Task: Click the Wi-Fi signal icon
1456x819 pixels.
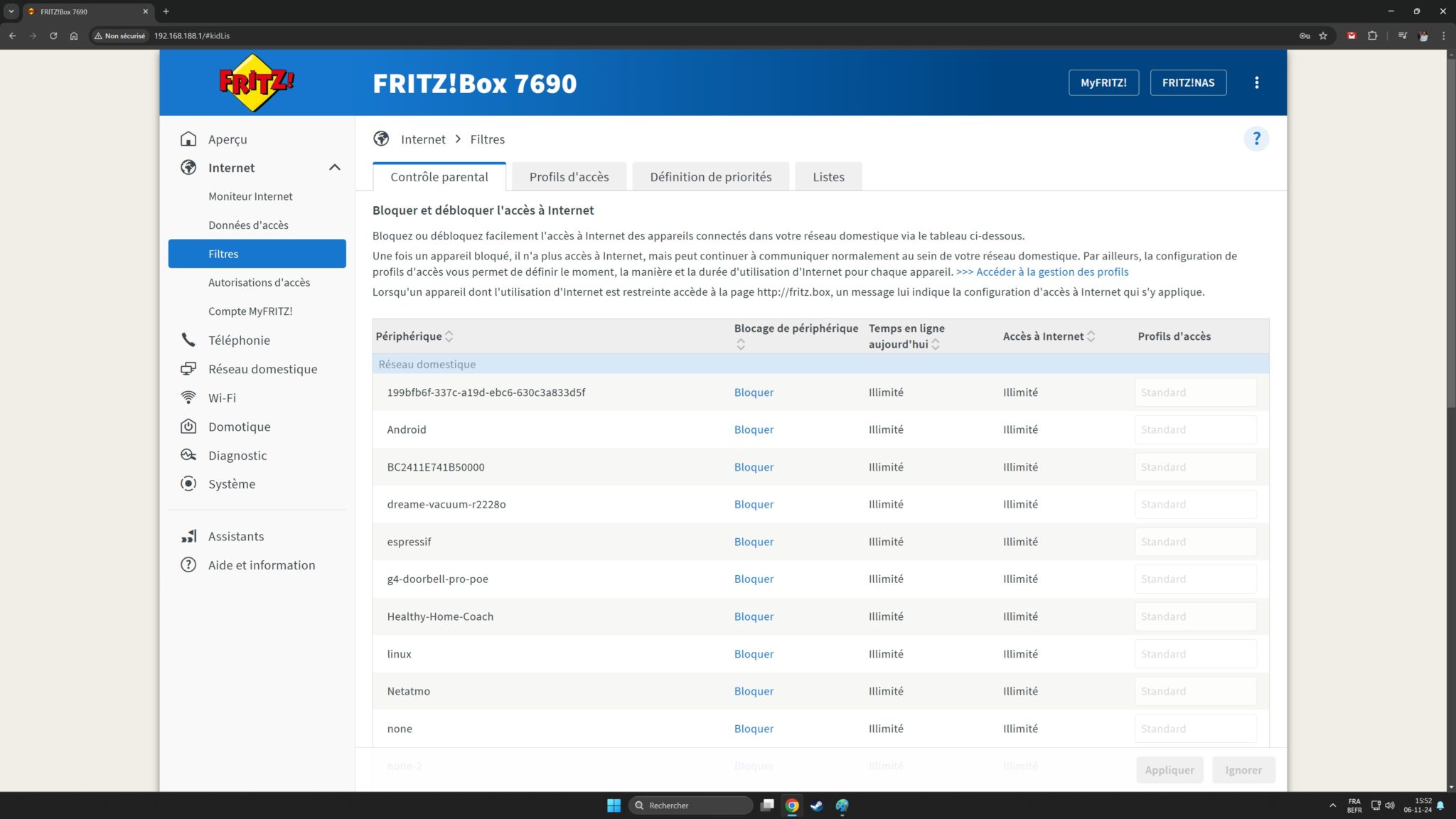Action: point(188,397)
